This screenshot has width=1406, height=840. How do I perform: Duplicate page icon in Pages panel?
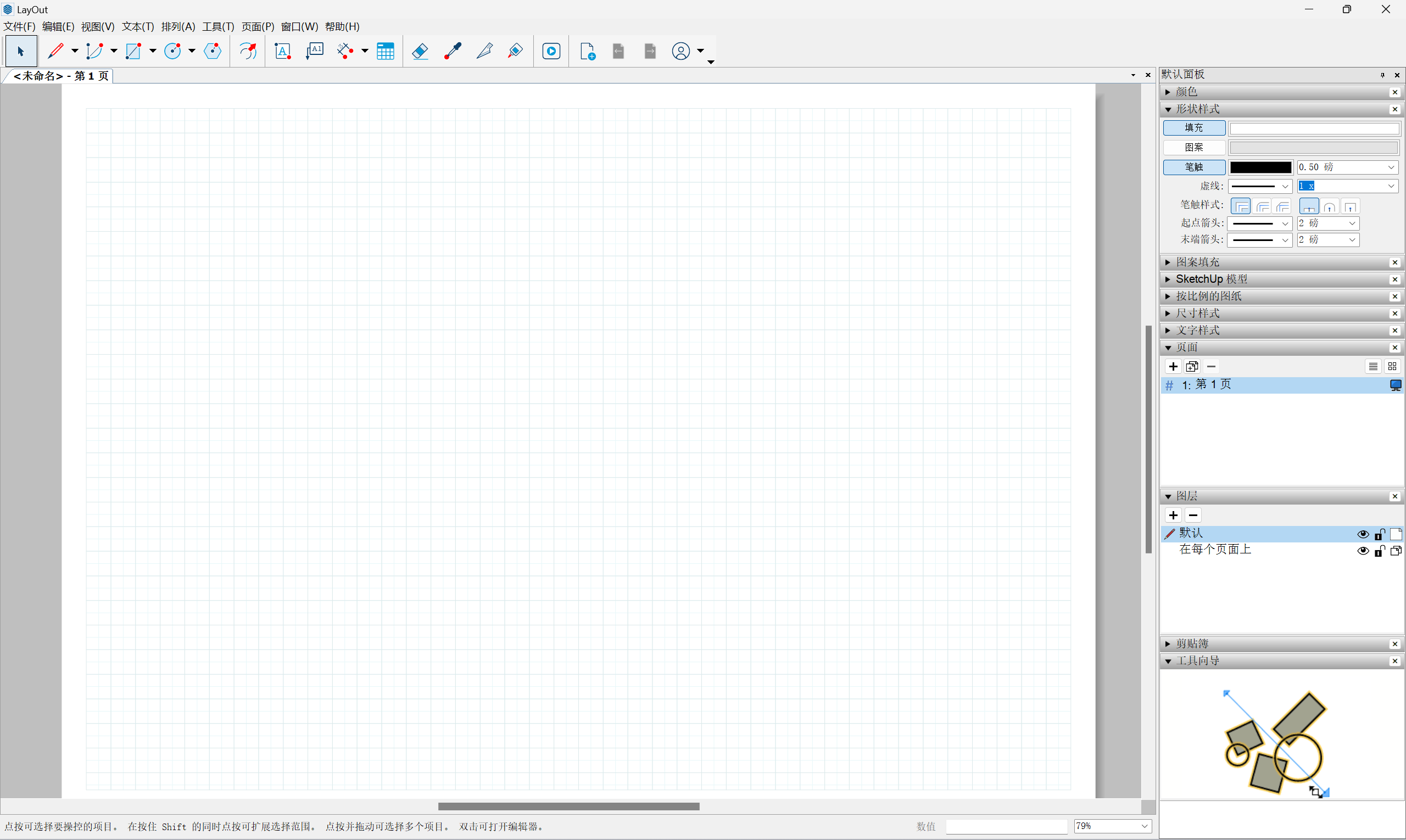1192,367
